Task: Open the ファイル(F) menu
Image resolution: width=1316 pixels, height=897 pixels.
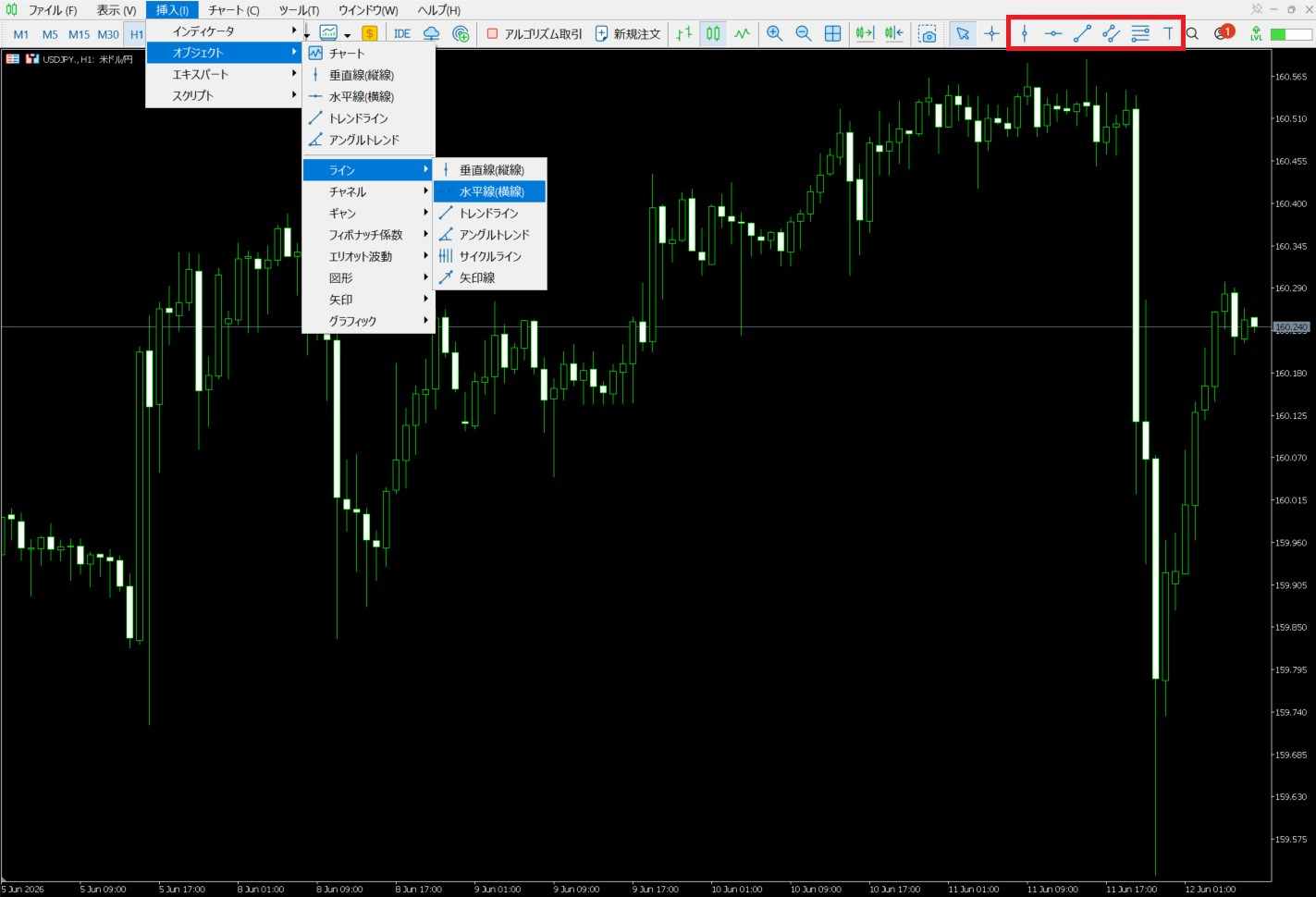Action: (x=52, y=10)
